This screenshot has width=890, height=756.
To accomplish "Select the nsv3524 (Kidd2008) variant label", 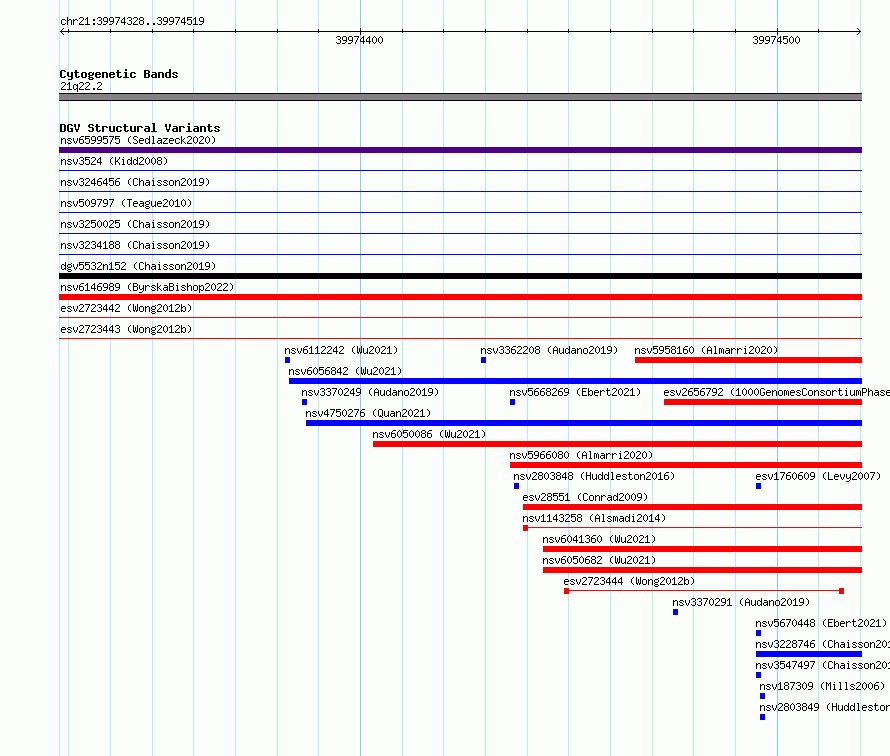I will click(x=114, y=161).
